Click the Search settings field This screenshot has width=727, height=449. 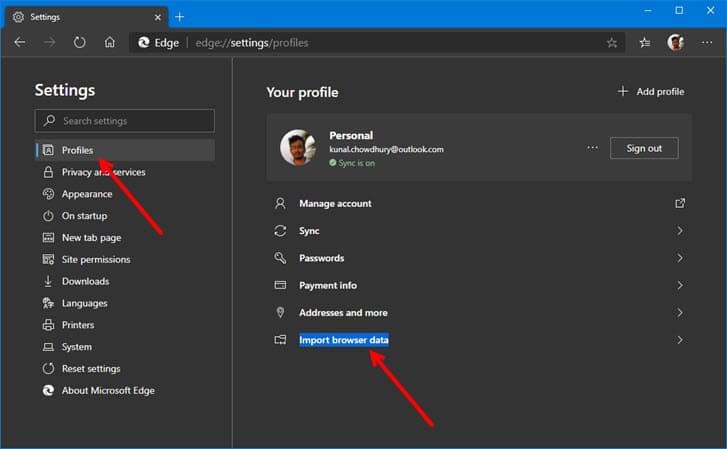pos(124,121)
